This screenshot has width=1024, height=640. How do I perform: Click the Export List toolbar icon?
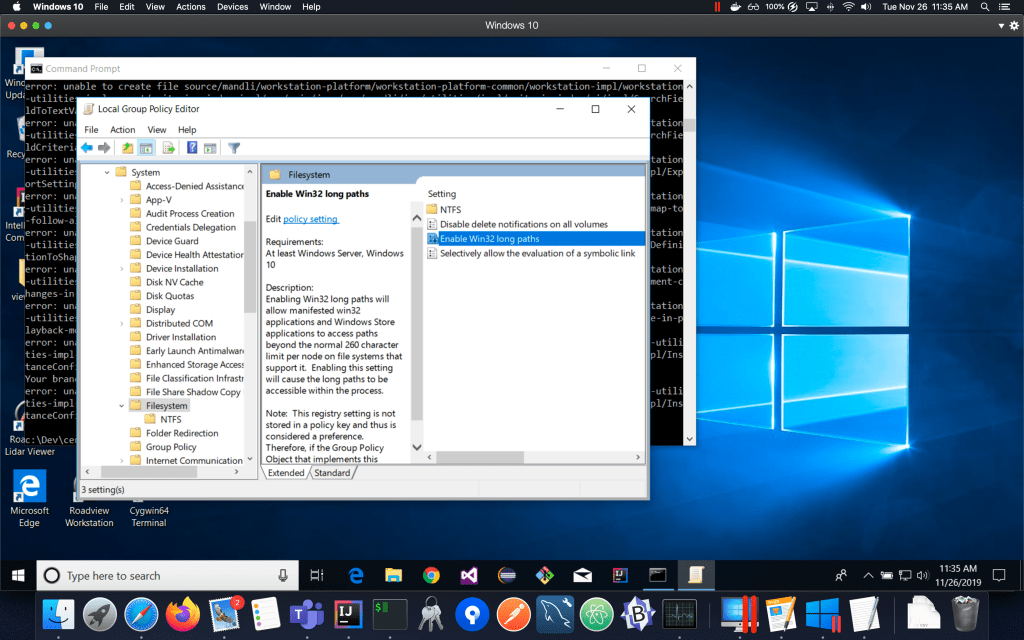[x=169, y=148]
